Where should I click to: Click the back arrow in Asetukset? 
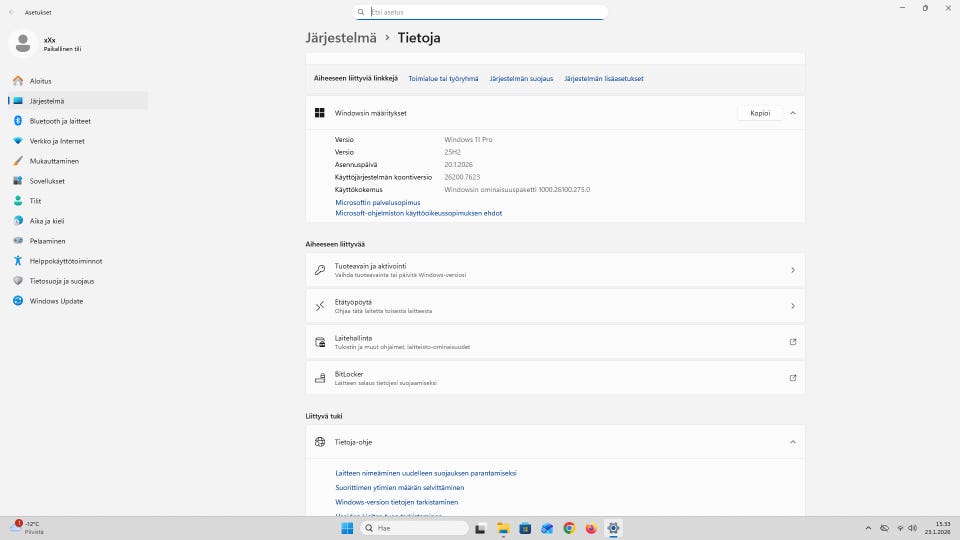point(11,11)
